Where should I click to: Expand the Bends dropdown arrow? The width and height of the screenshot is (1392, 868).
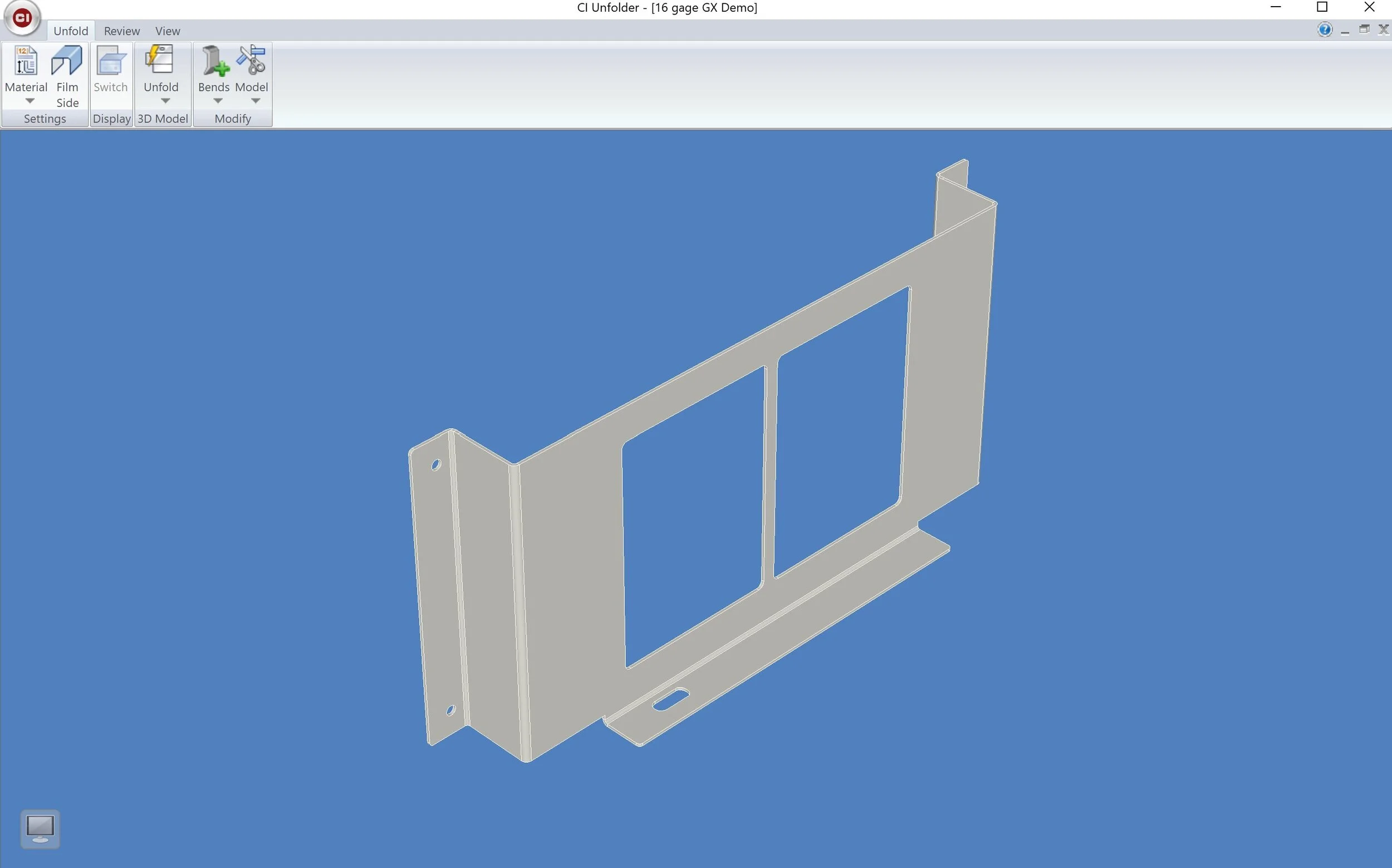(x=218, y=101)
